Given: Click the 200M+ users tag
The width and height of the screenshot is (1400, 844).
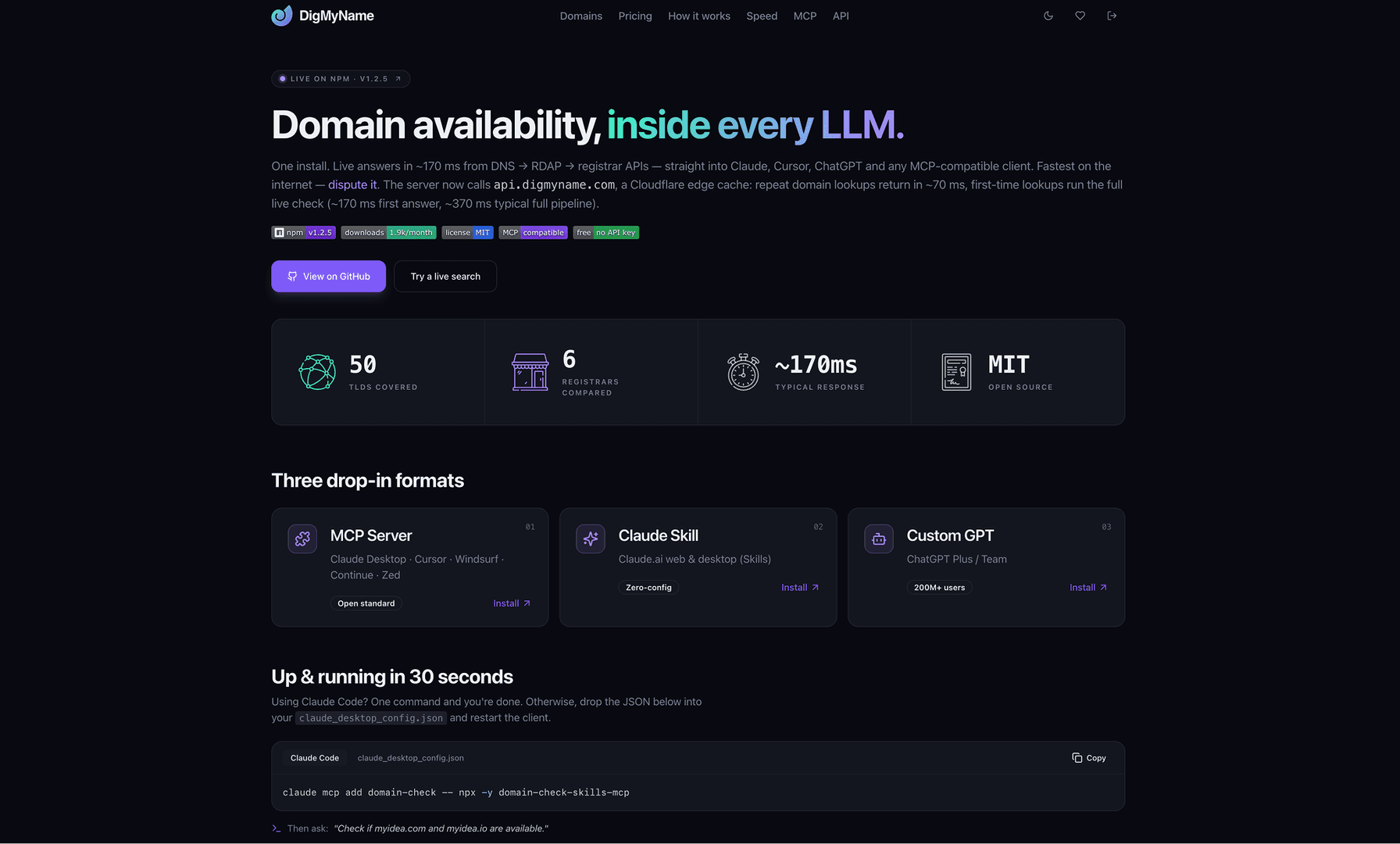Looking at the screenshot, I should click(x=939, y=588).
